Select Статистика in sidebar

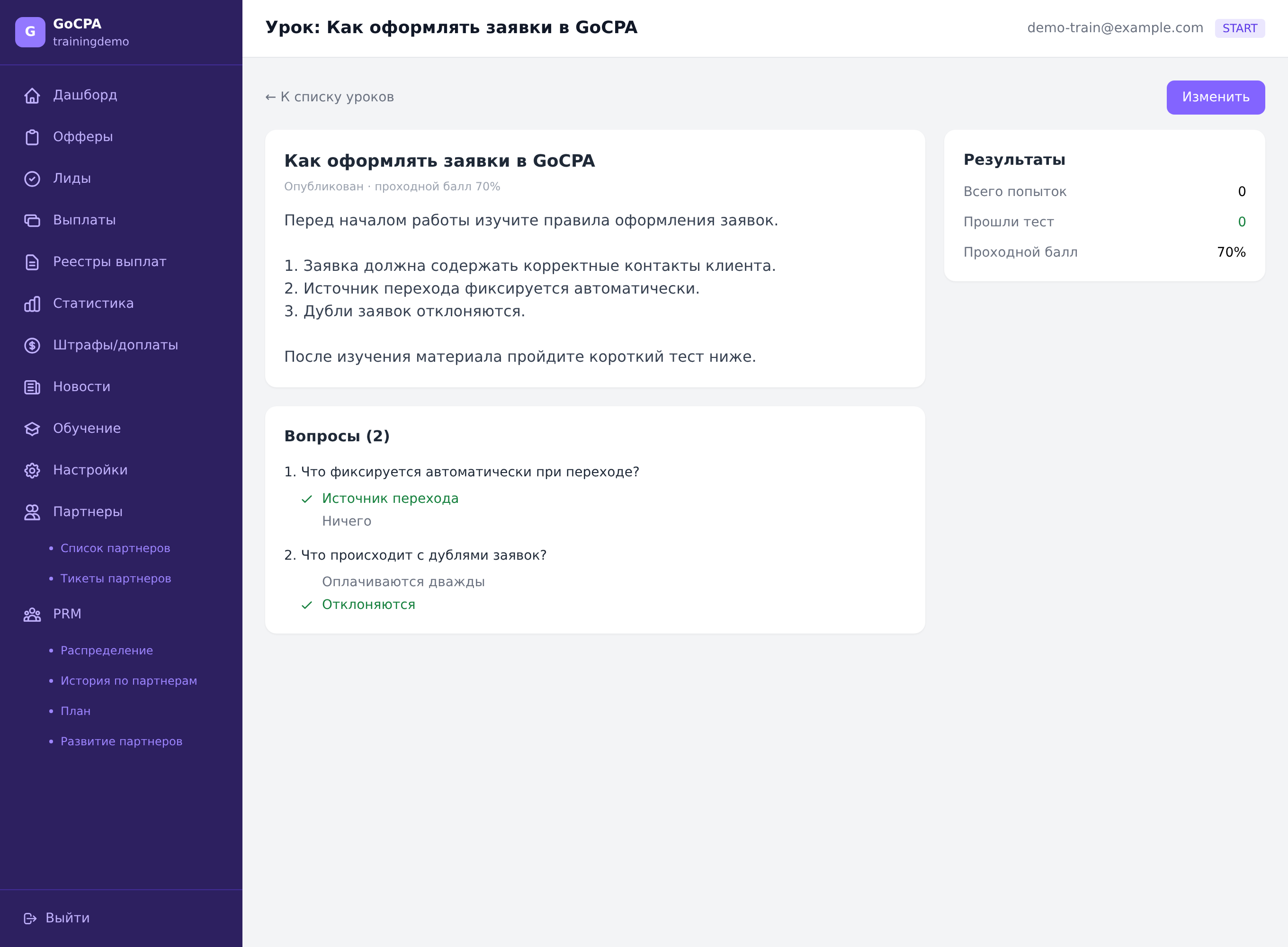click(x=121, y=303)
